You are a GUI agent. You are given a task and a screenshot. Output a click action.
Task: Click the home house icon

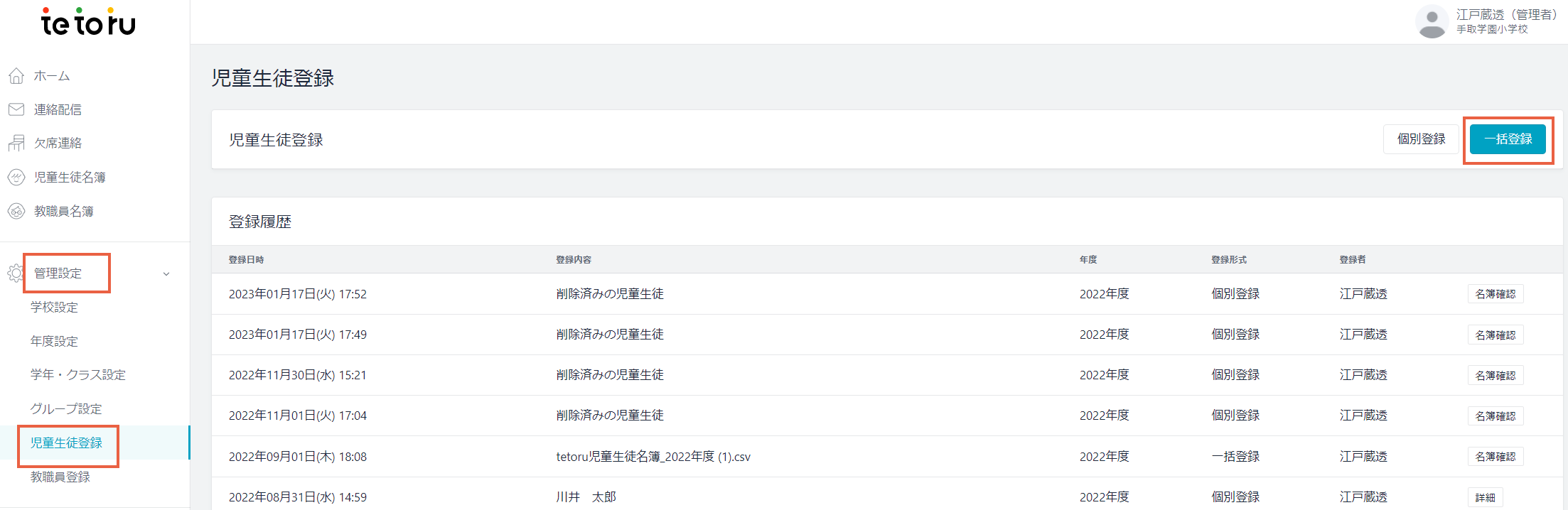16,76
